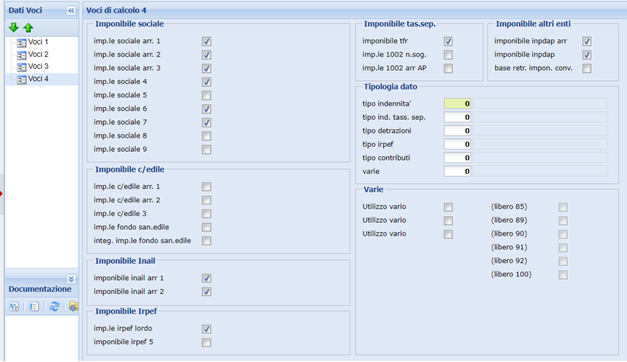Uncheck imponibile inail arr 2
Viewport: 627px width, 362px height.
click(x=206, y=292)
